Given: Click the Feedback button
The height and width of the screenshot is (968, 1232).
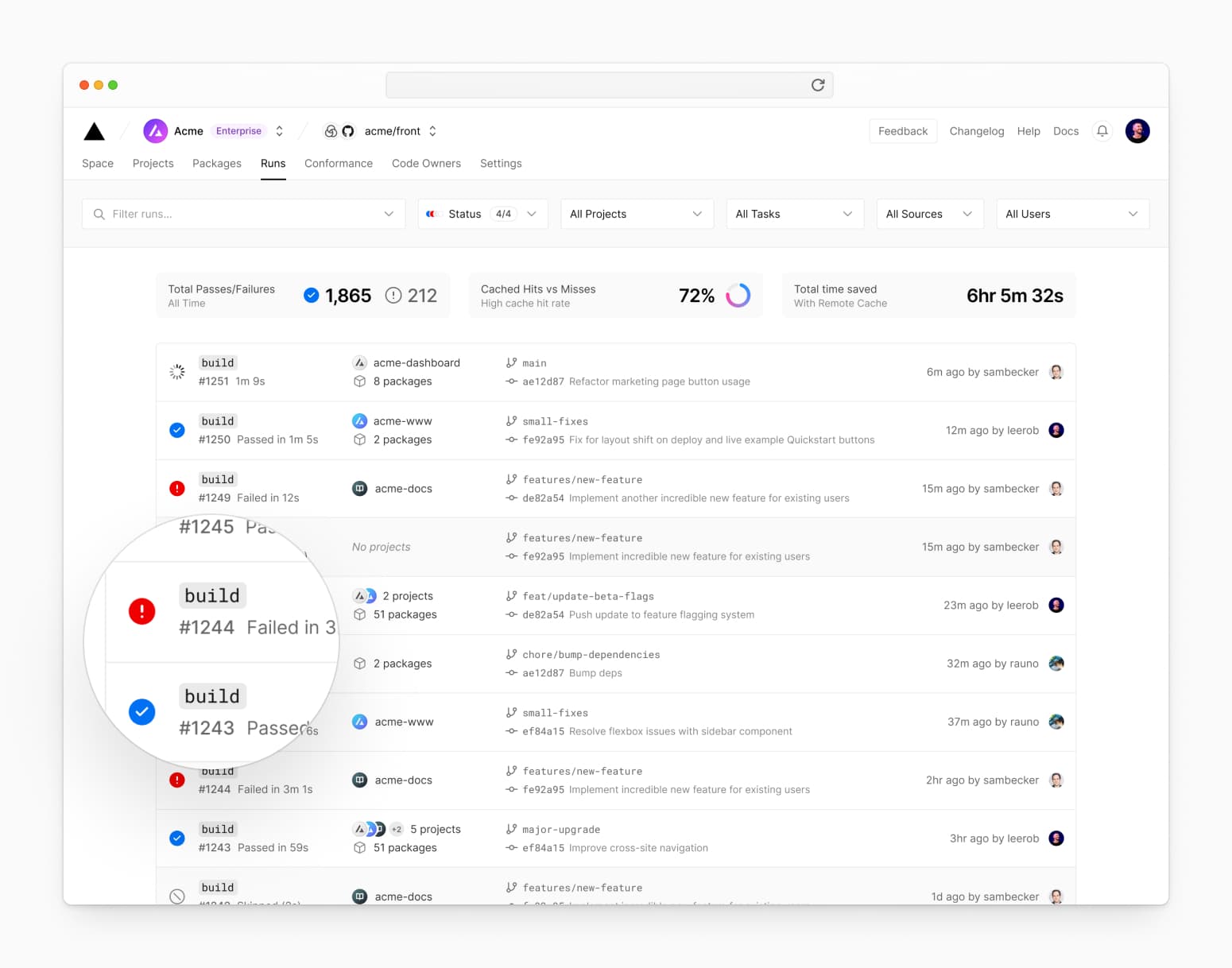Looking at the screenshot, I should point(902,131).
